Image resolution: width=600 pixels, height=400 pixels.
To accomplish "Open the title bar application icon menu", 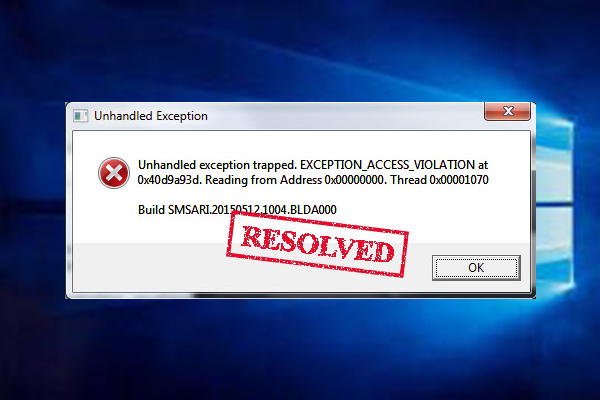I will click(80, 116).
